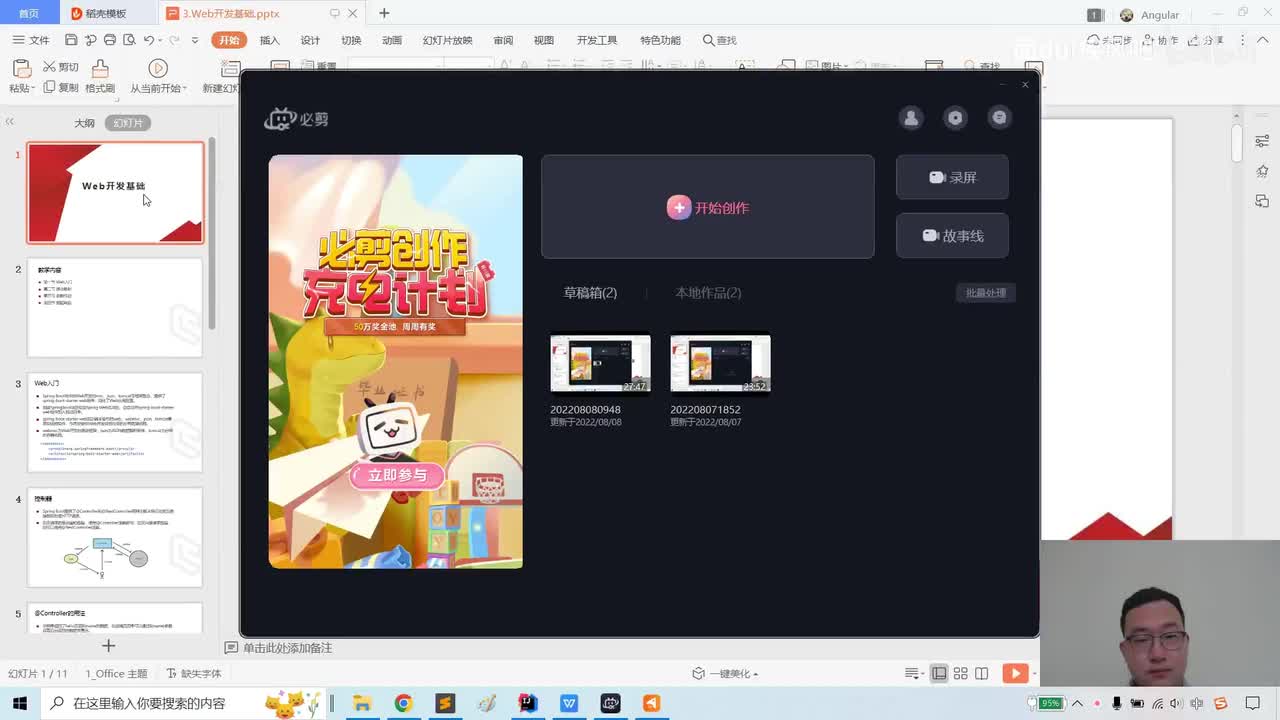Switch to the 大纲 outline pane tab
The image size is (1280, 720).
(84, 123)
